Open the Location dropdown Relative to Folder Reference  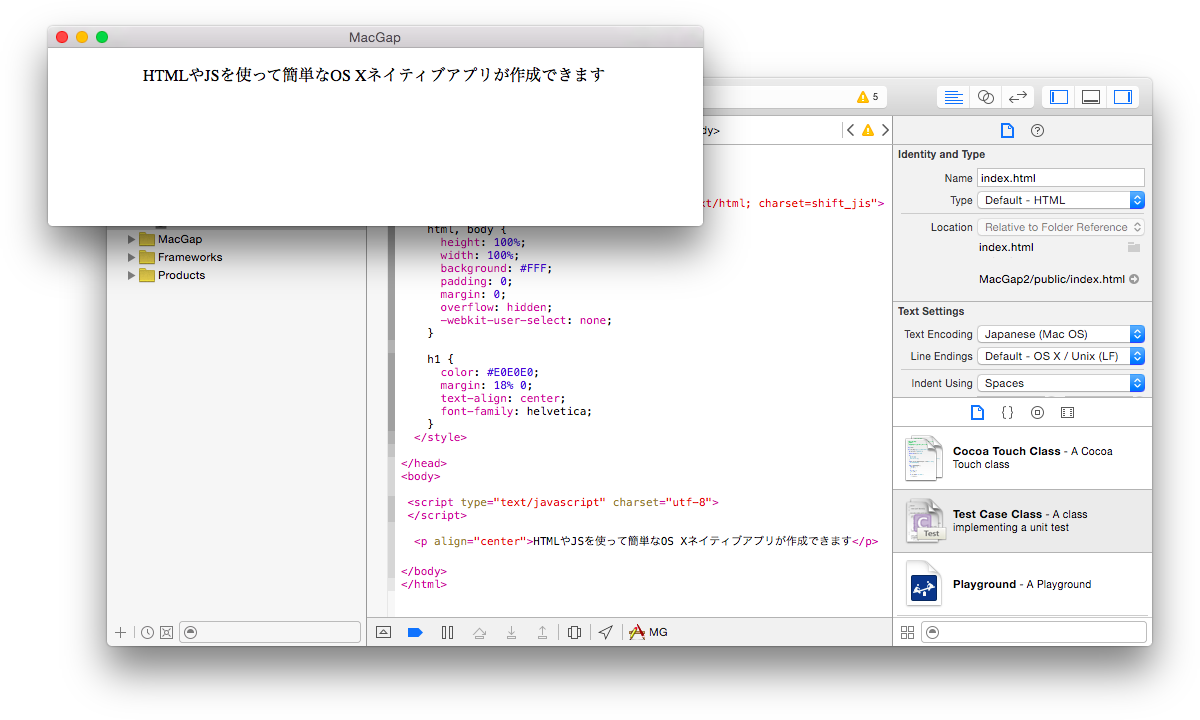[1060, 227]
